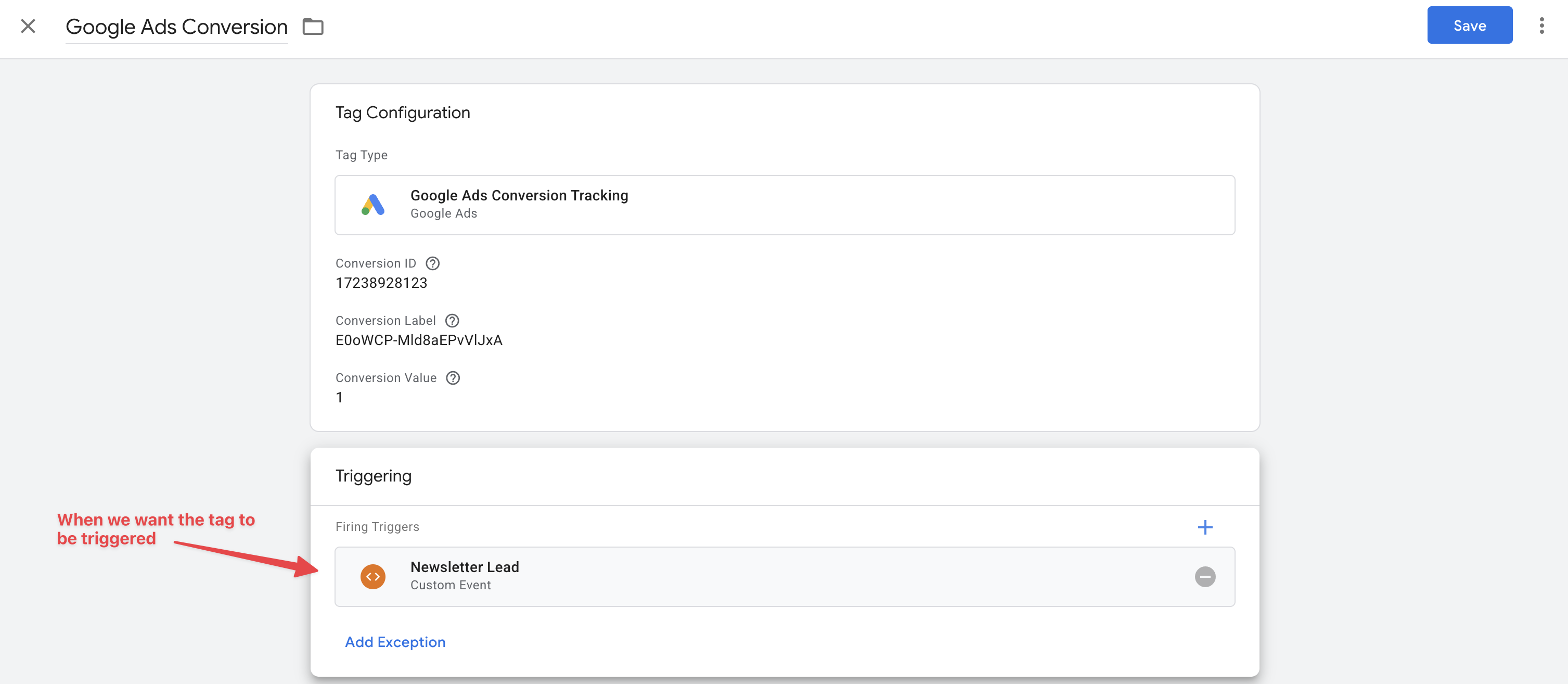Image resolution: width=1568 pixels, height=684 pixels.
Task: Click the Conversion ID value 17238928123
Action: (382, 283)
